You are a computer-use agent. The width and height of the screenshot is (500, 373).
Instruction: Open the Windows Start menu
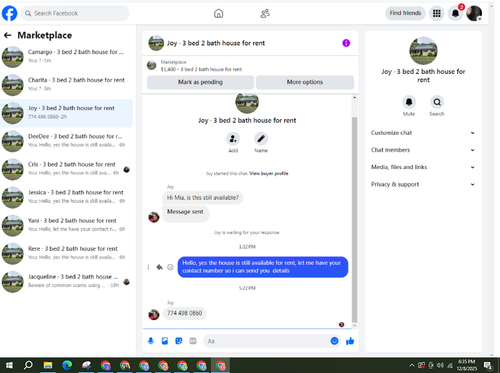click(x=9, y=365)
